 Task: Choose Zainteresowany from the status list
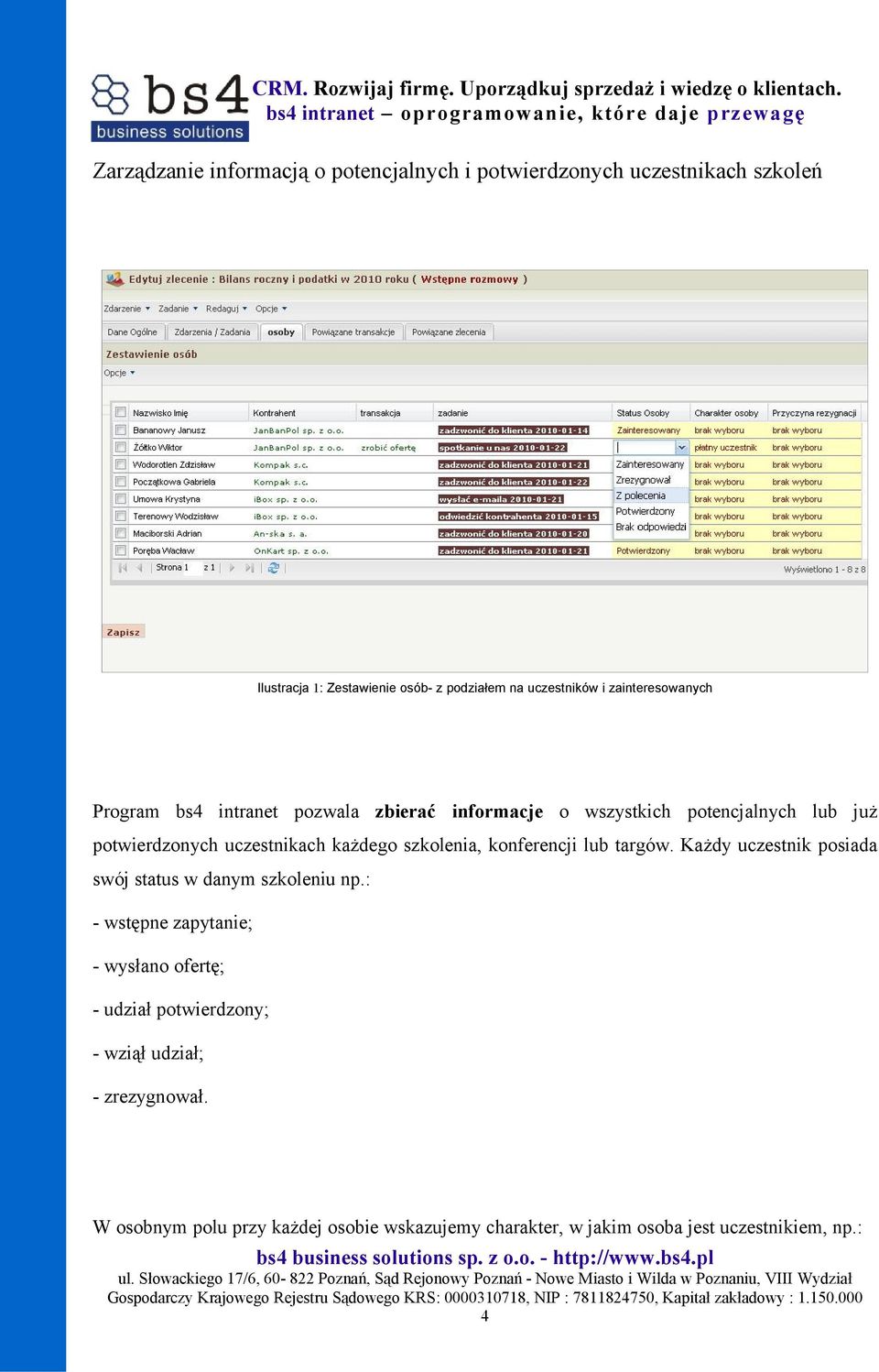point(650,464)
